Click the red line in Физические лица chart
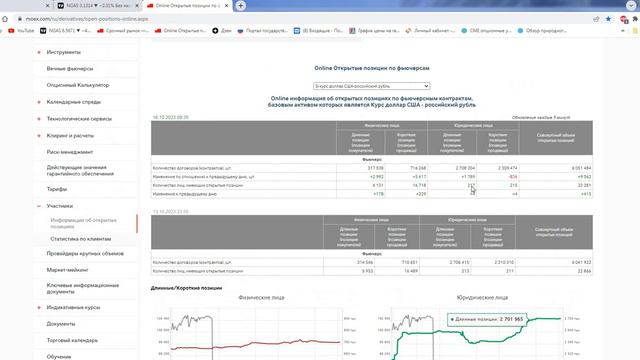Image resolution: width=640 pixels, height=360 pixels. point(255,344)
